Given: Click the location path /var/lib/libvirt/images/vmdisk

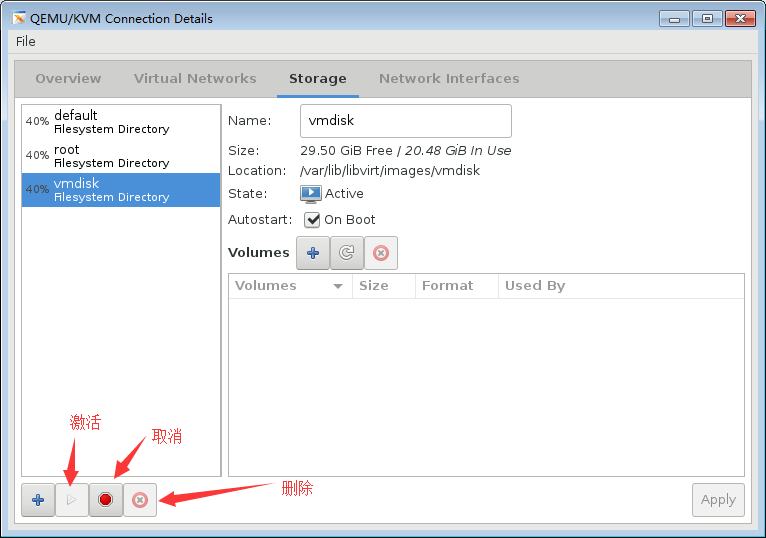Looking at the screenshot, I should coord(390,171).
